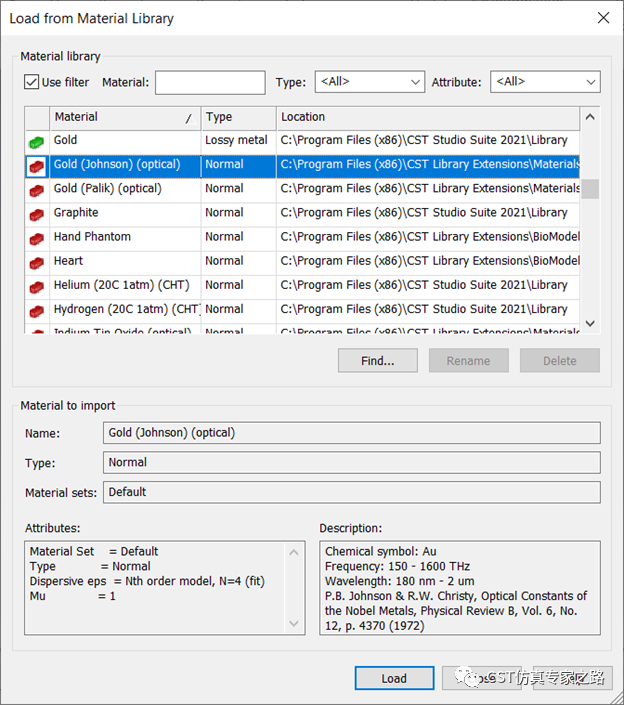Sort by the Material column header

tap(125, 118)
